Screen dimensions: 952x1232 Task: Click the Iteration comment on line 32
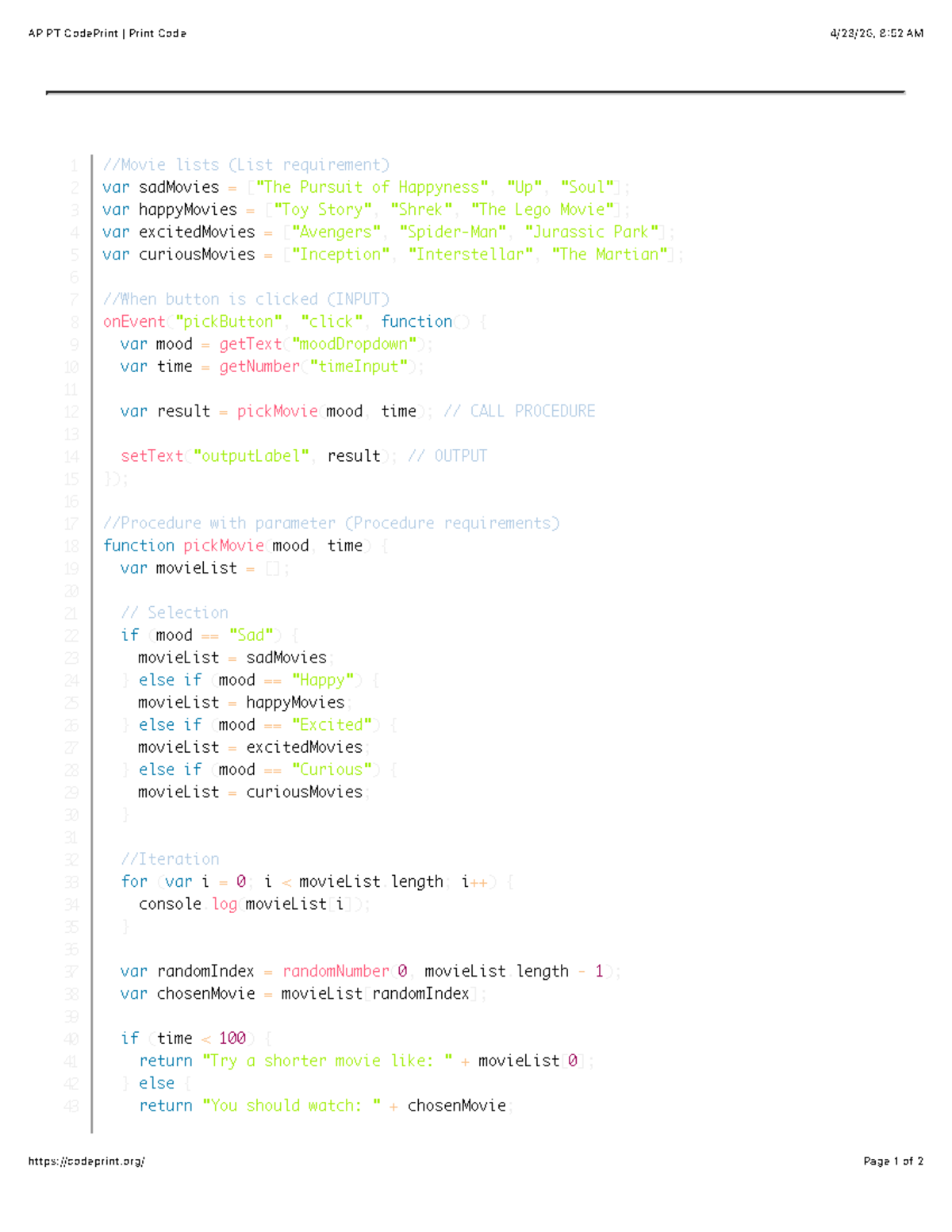170,858
